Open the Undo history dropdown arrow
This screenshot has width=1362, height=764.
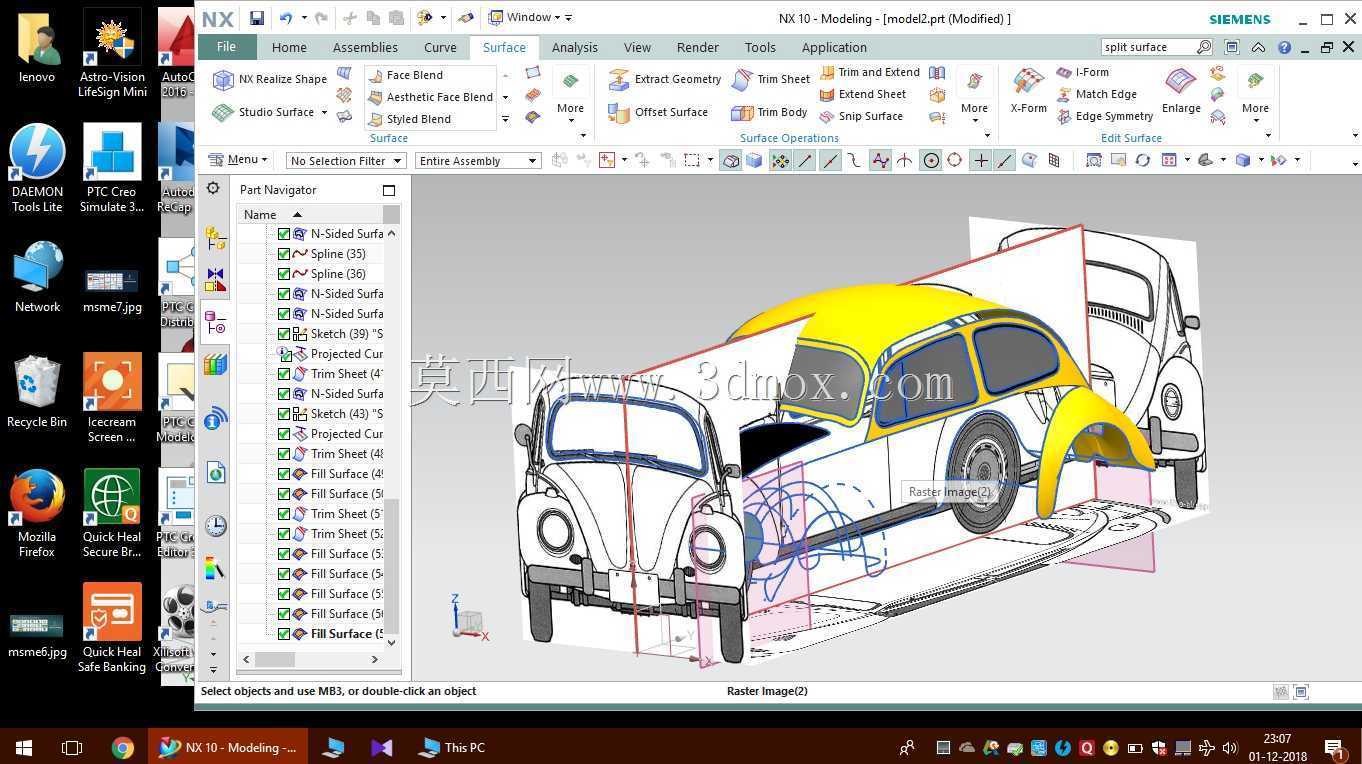point(303,18)
